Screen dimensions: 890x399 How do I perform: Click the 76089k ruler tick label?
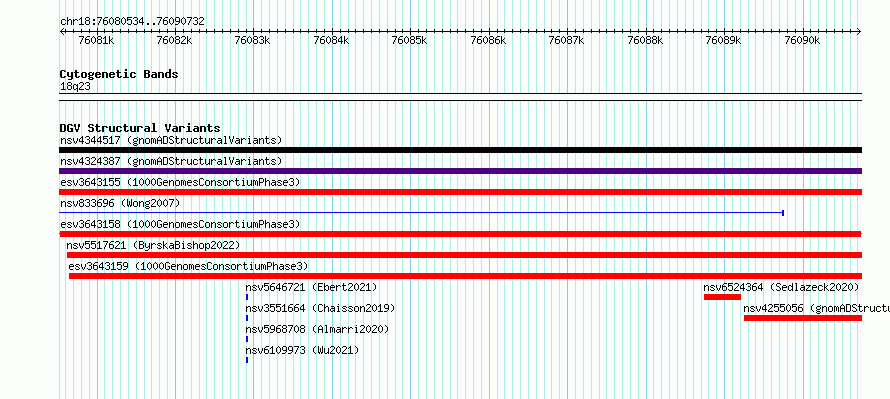point(723,40)
